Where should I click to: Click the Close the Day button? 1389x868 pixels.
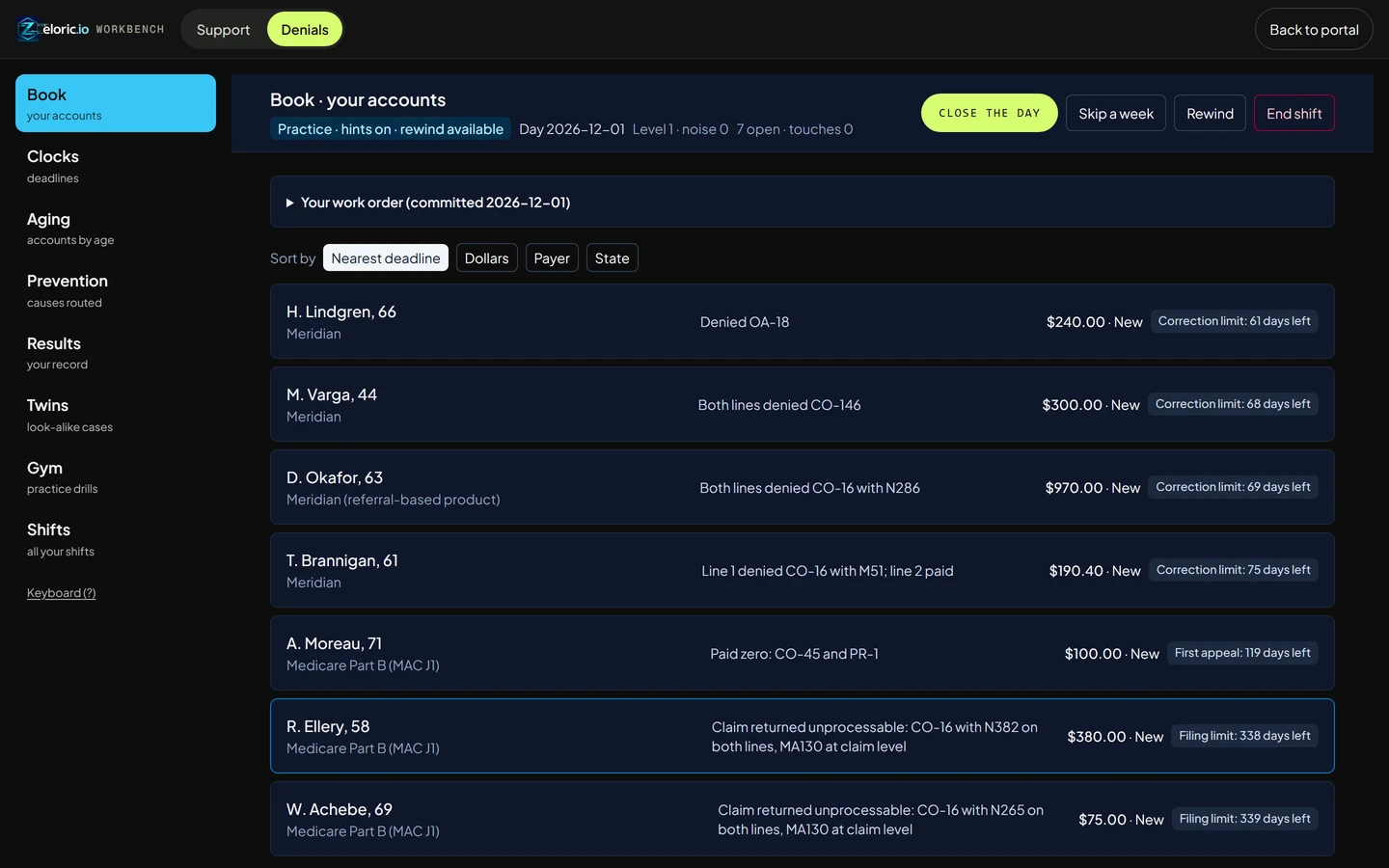point(990,113)
